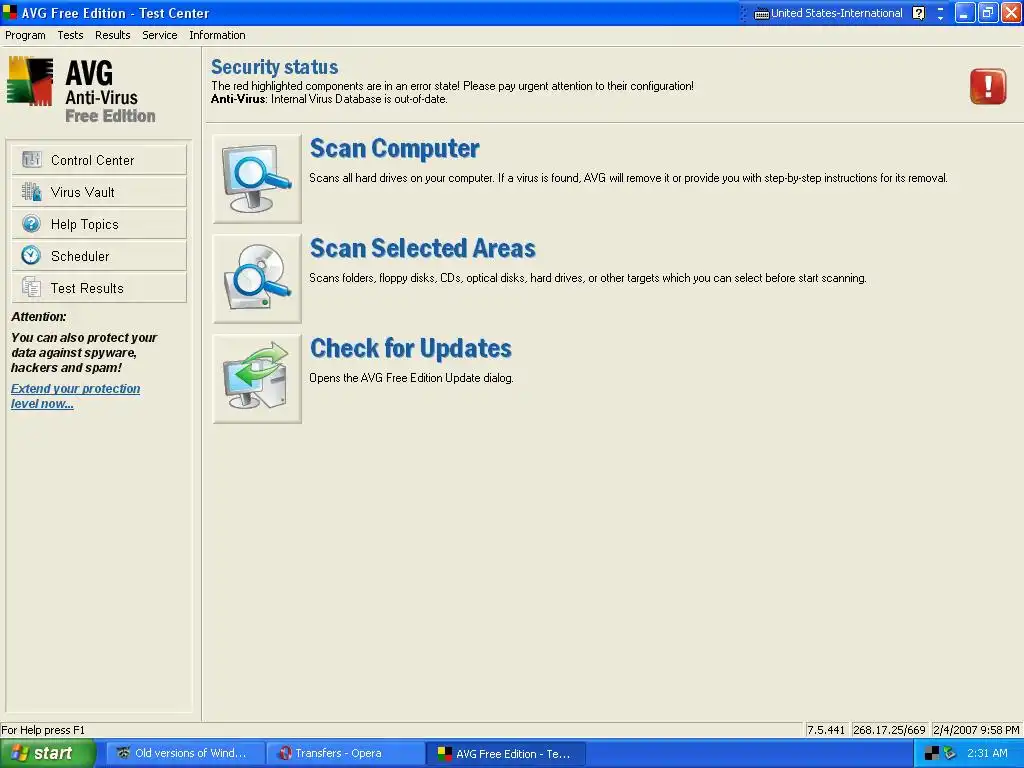Image resolution: width=1024 pixels, height=768 pixels.
Task: Click the keyboard language bar icon
Action: click(761, 14)
